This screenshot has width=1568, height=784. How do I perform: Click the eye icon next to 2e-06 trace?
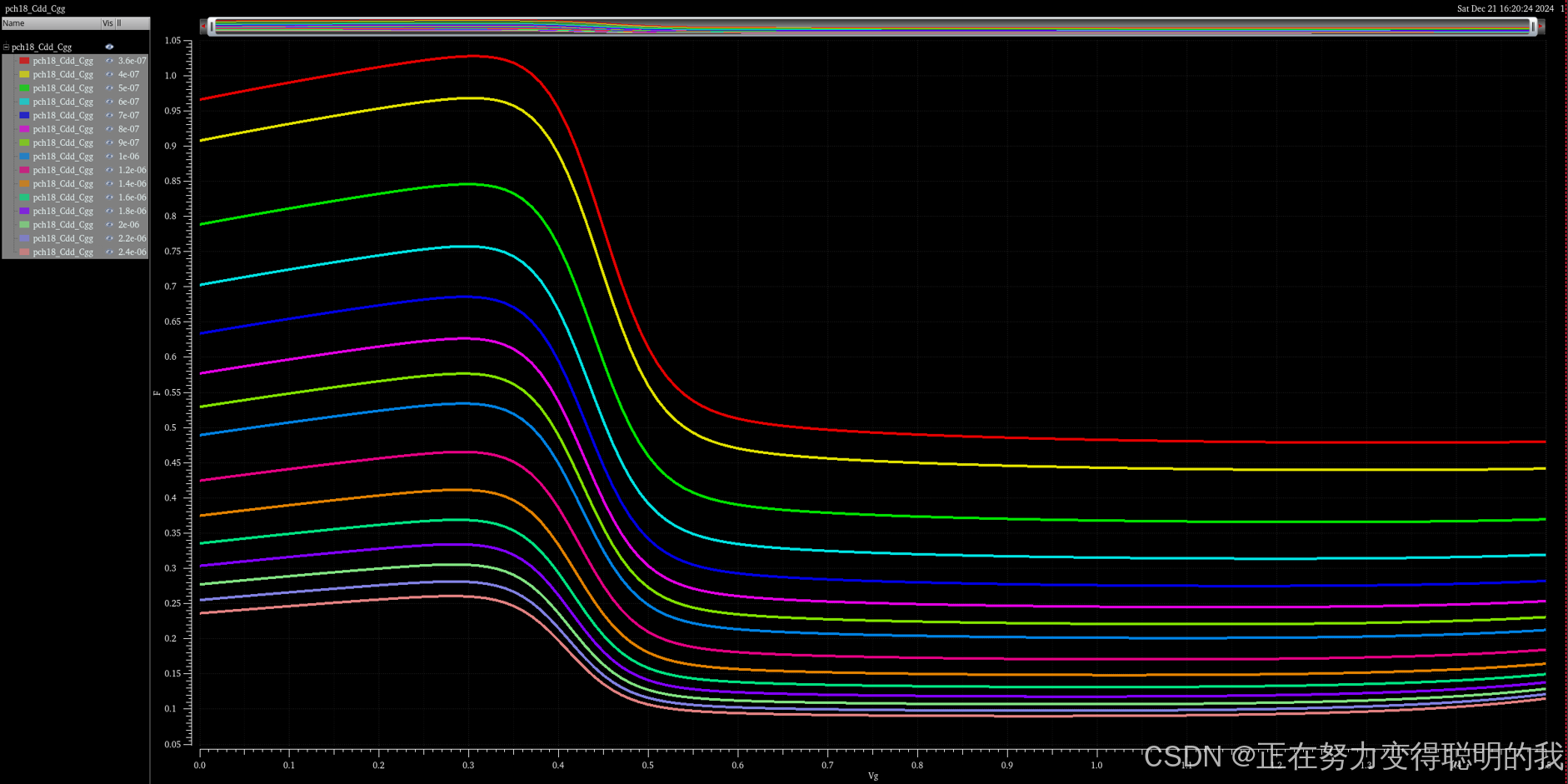point(109,224)
